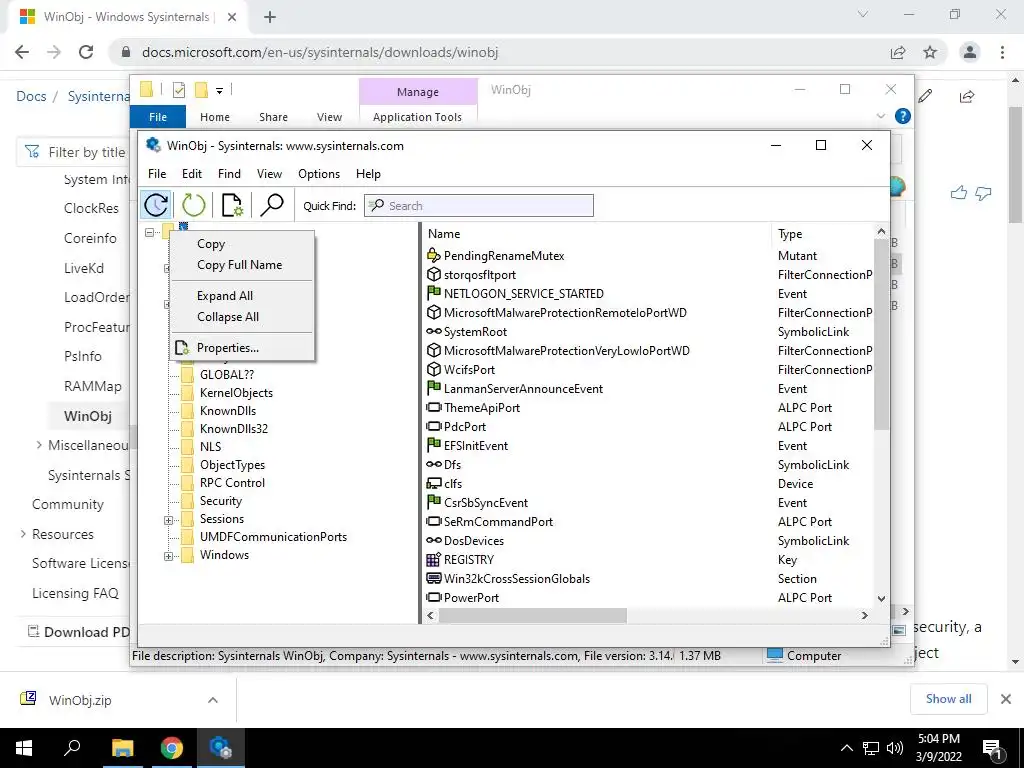Choose Copy Full Name in context menu
The image size is (1024, 768).
coord(240,264)
